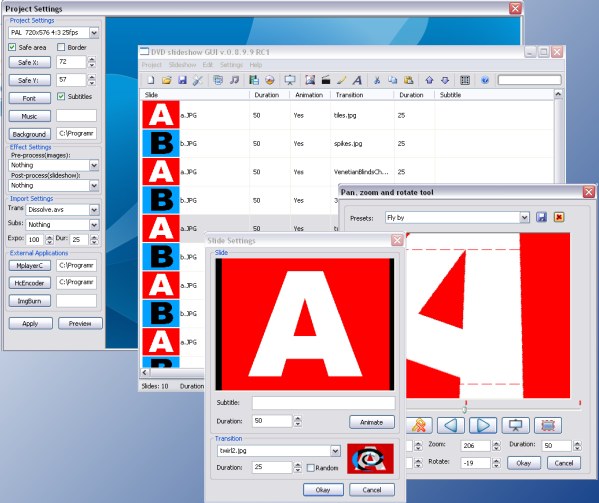Click the text 'A' subtitle icon in the toolbar

[357, 80]
